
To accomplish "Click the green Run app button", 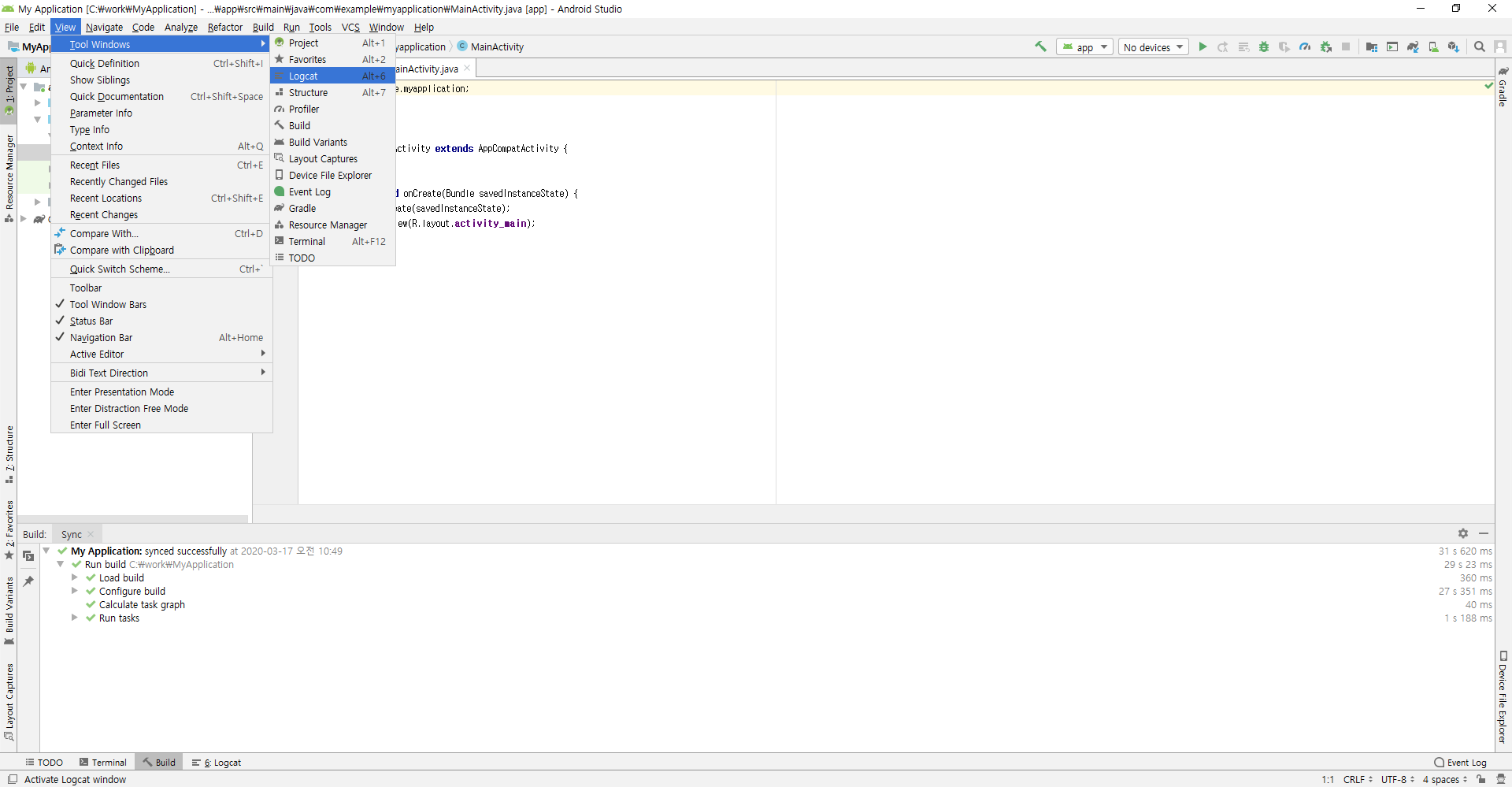I will (x=1203, y=47).
